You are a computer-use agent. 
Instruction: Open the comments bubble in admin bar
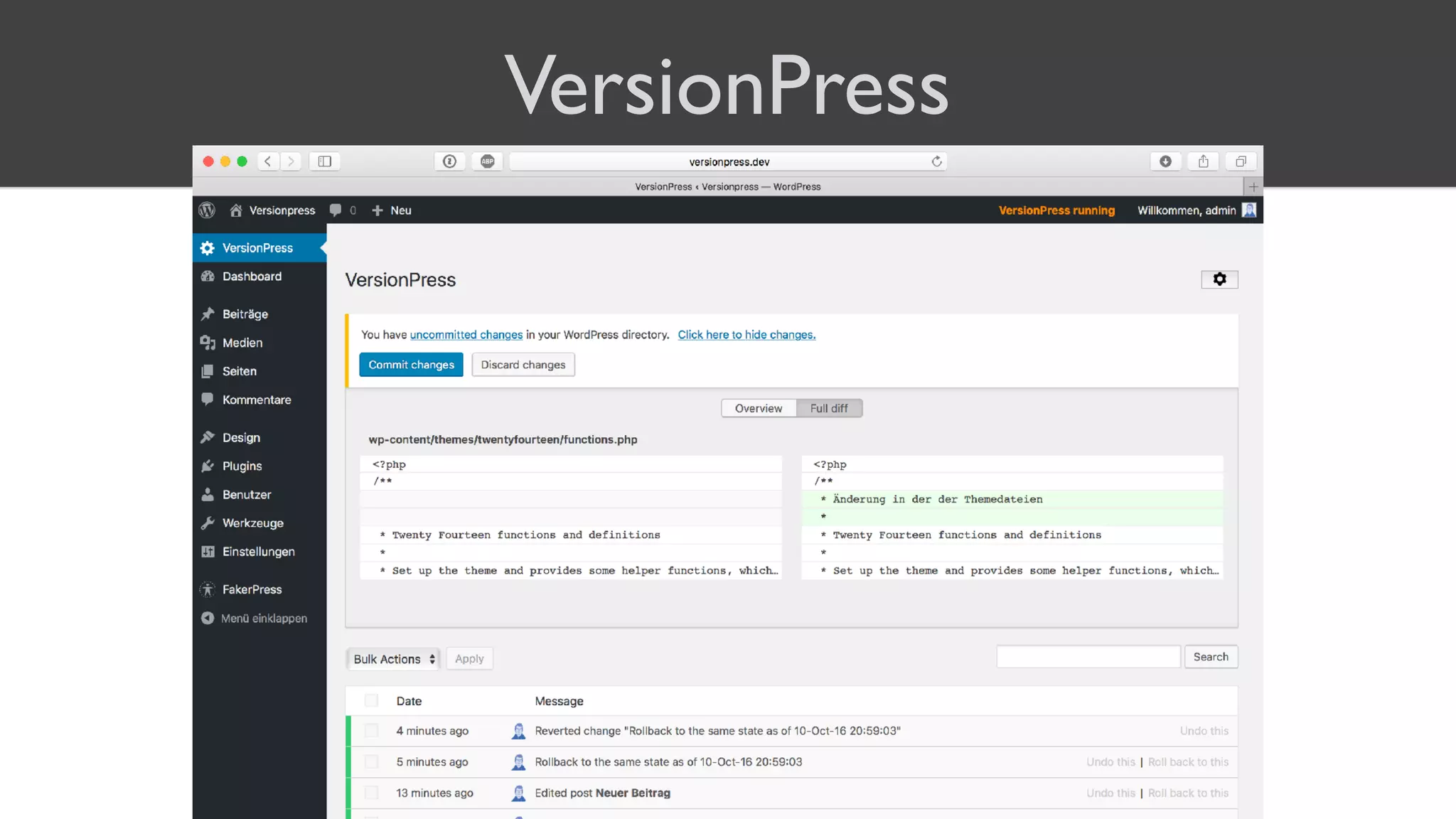(343, 210)
